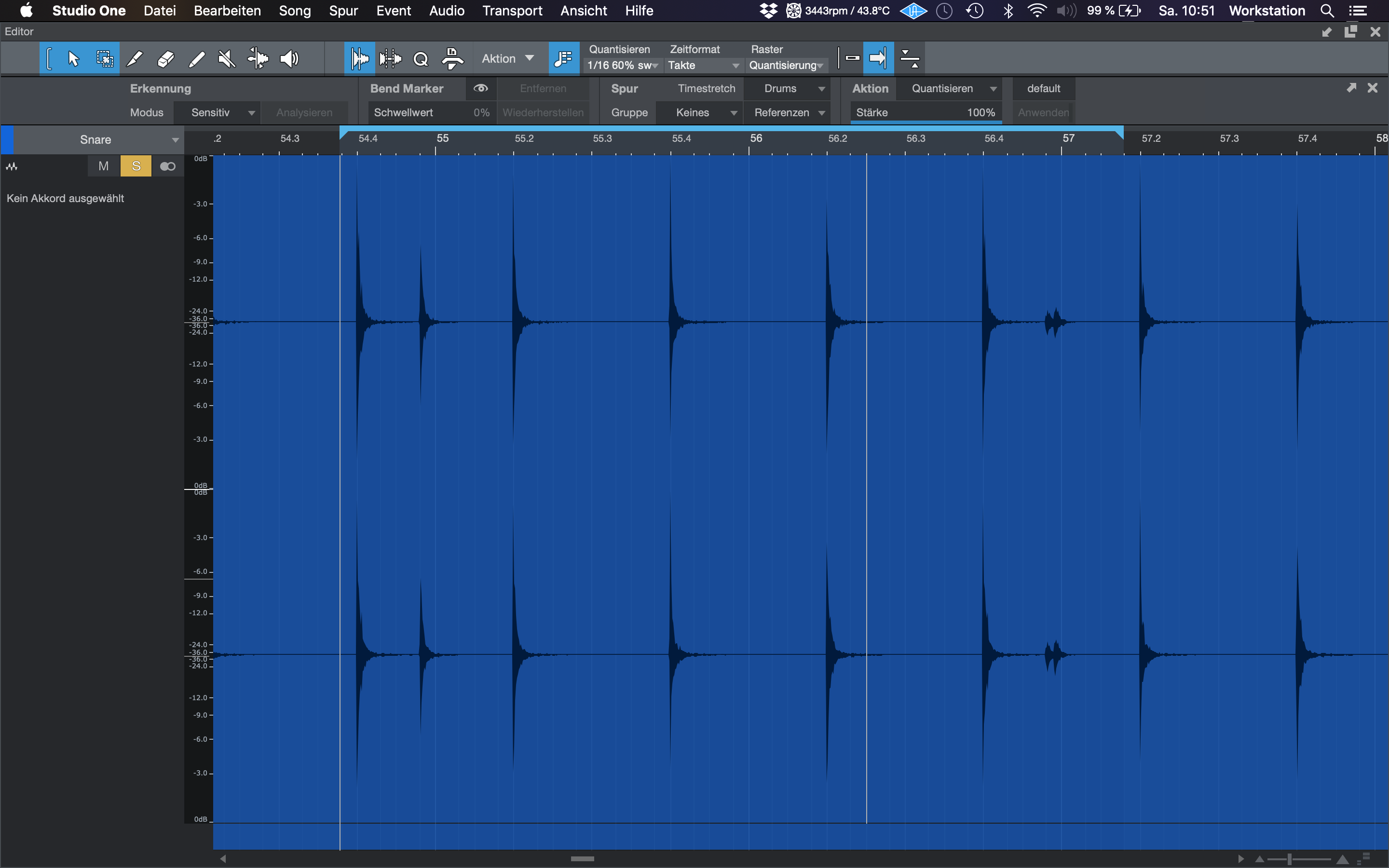
Task: Open the Audio menu
Action: 447,11
